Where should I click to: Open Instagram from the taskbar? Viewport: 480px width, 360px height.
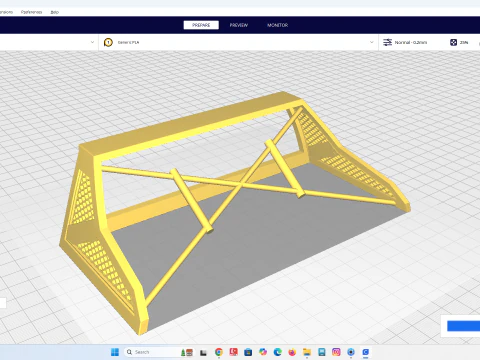[x=336, y=352]
